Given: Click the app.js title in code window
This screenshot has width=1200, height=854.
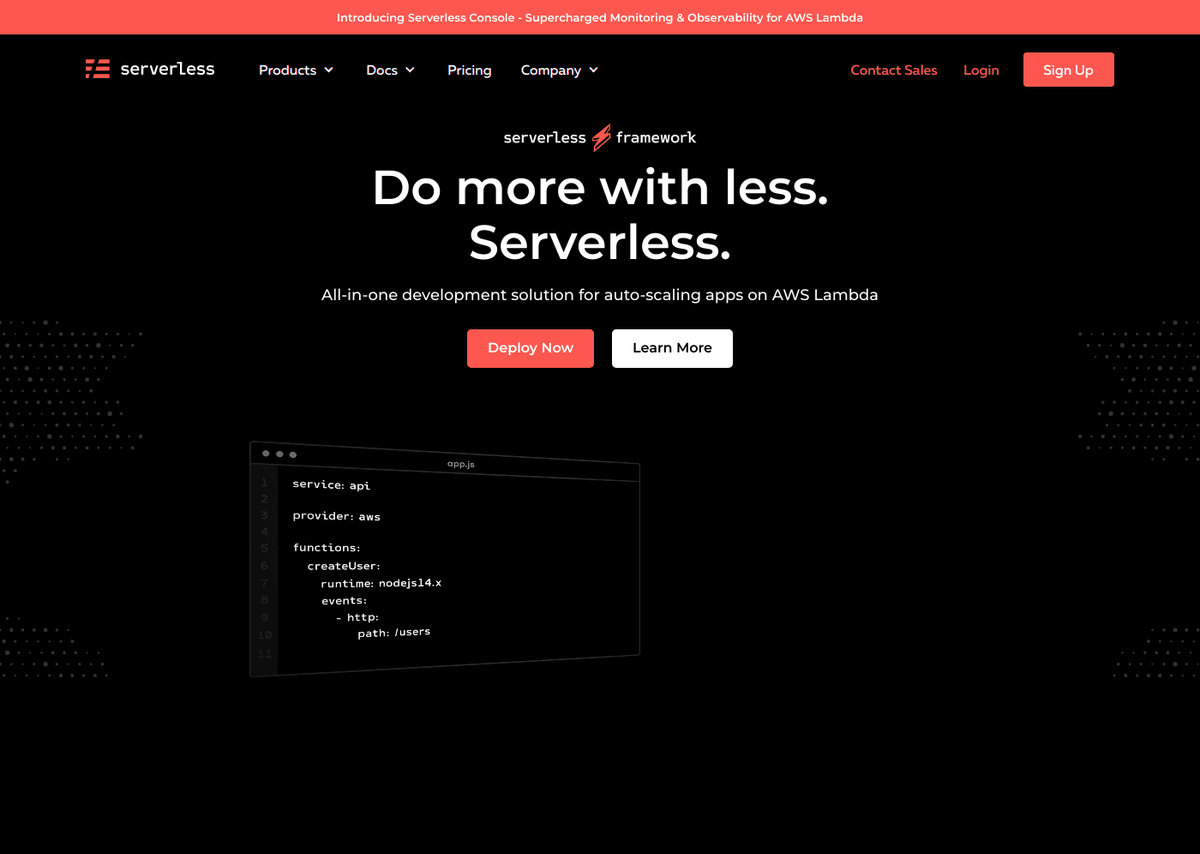Looking at the screenshot, I should 460,464.
